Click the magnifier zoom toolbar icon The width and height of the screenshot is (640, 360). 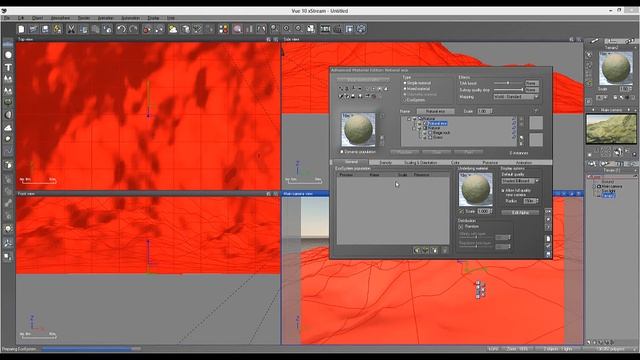(x=275, y=29)
